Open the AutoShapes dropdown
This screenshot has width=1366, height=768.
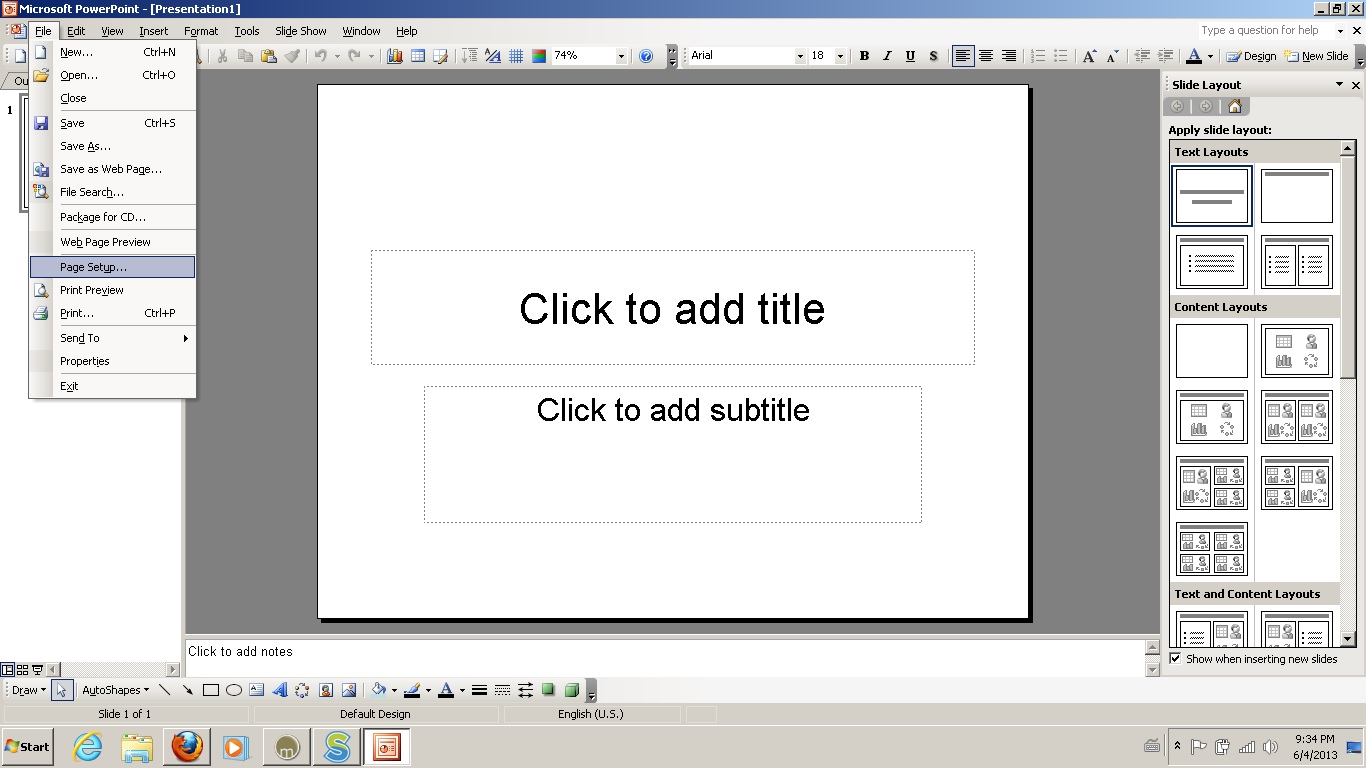(x=115, y=690)
